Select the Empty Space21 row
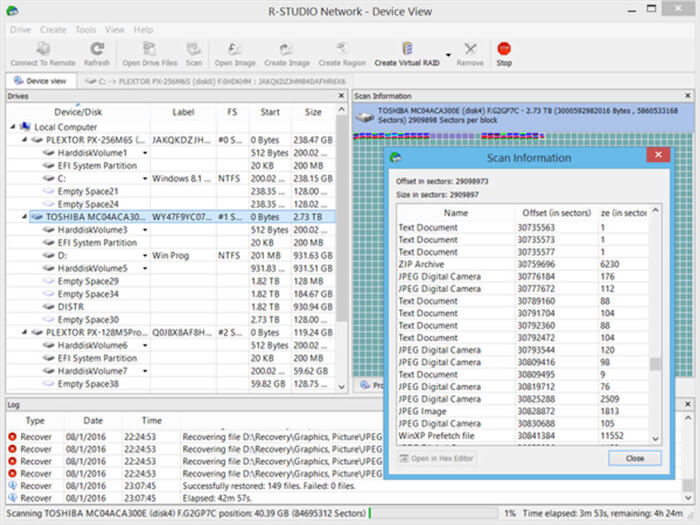Viewport: 700px width, 525px height. [171, 191]
